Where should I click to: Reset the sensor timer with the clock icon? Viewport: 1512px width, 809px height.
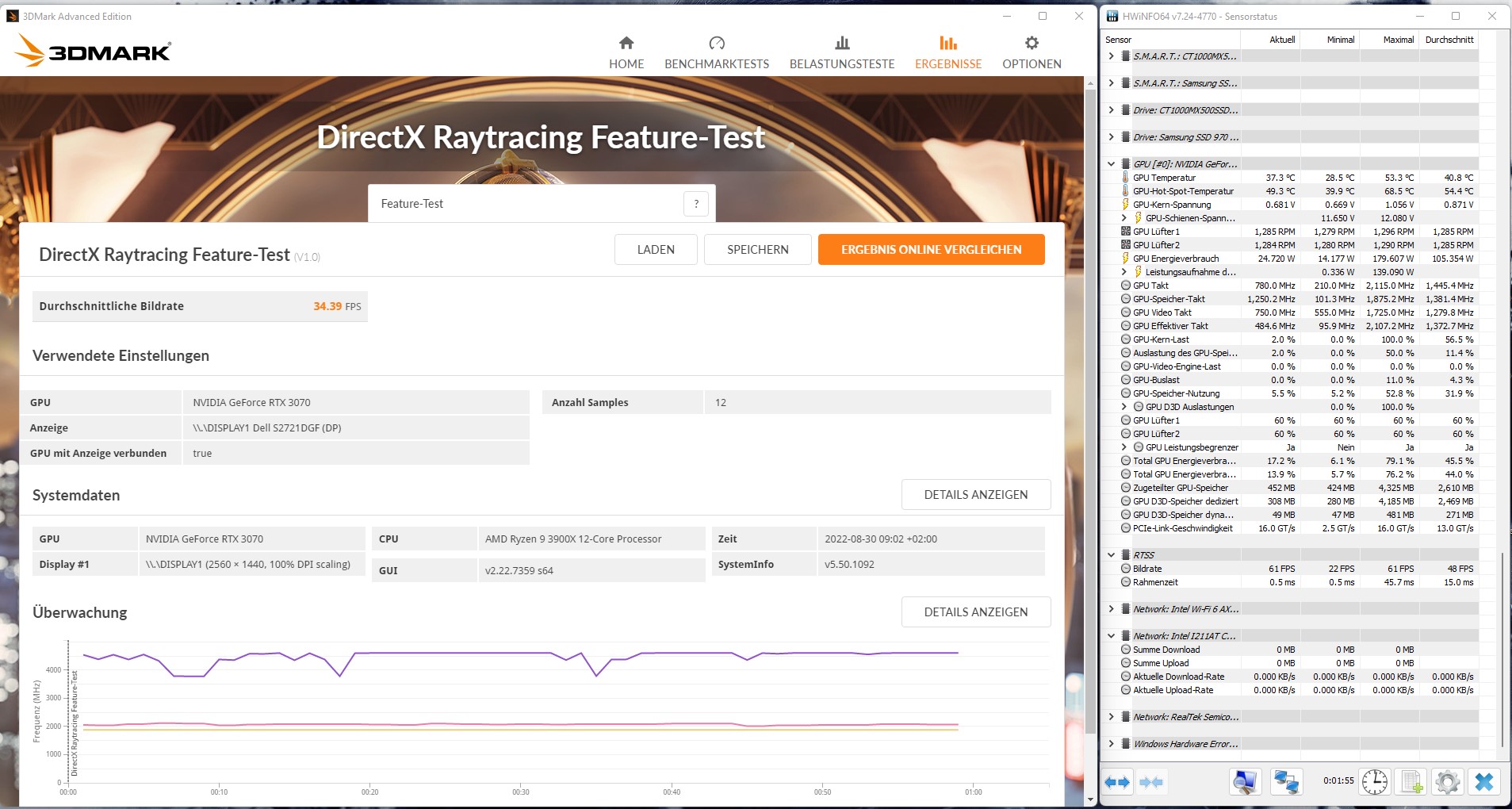[1375, 782]
